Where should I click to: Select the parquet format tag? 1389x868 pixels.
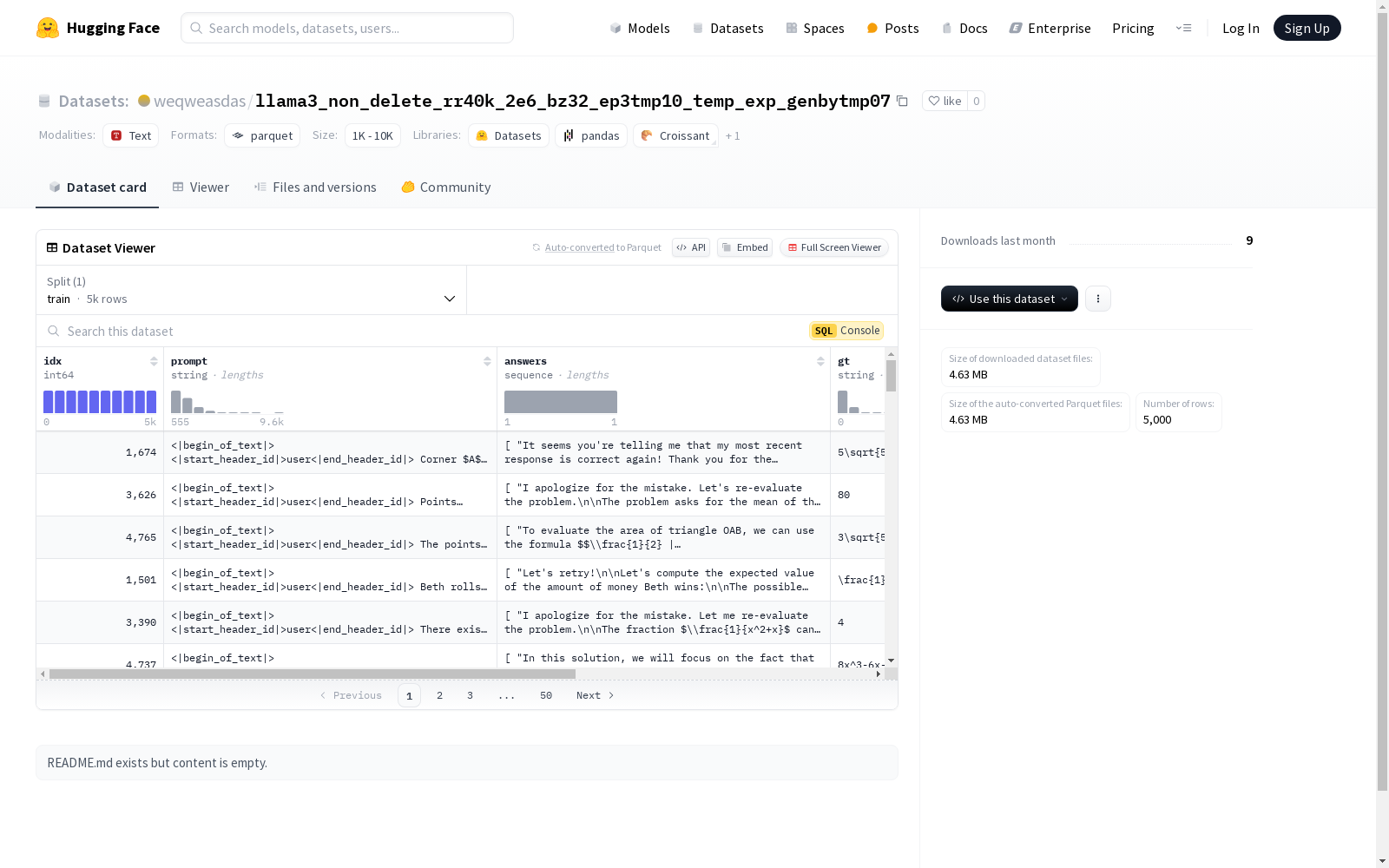click(262, 135)
